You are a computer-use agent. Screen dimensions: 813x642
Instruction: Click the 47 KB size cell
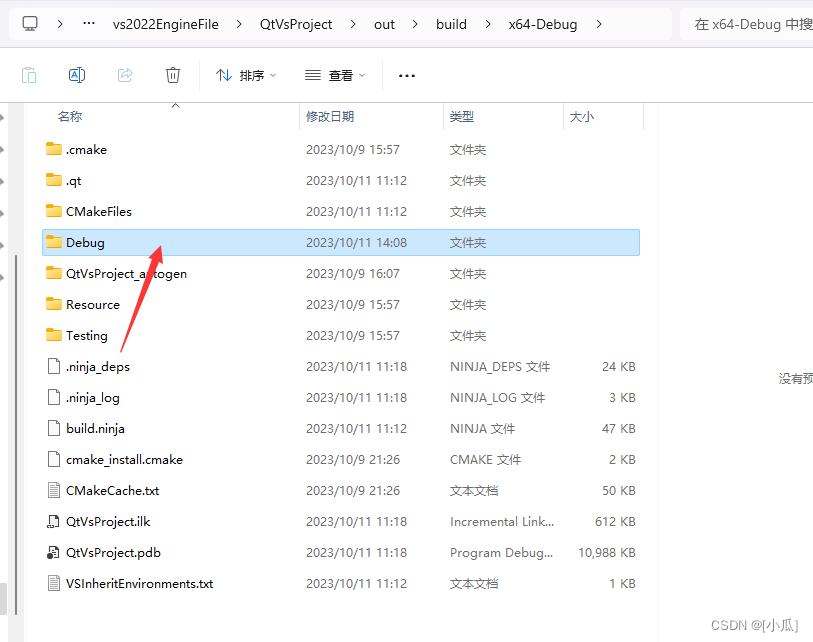coord(619,429)
